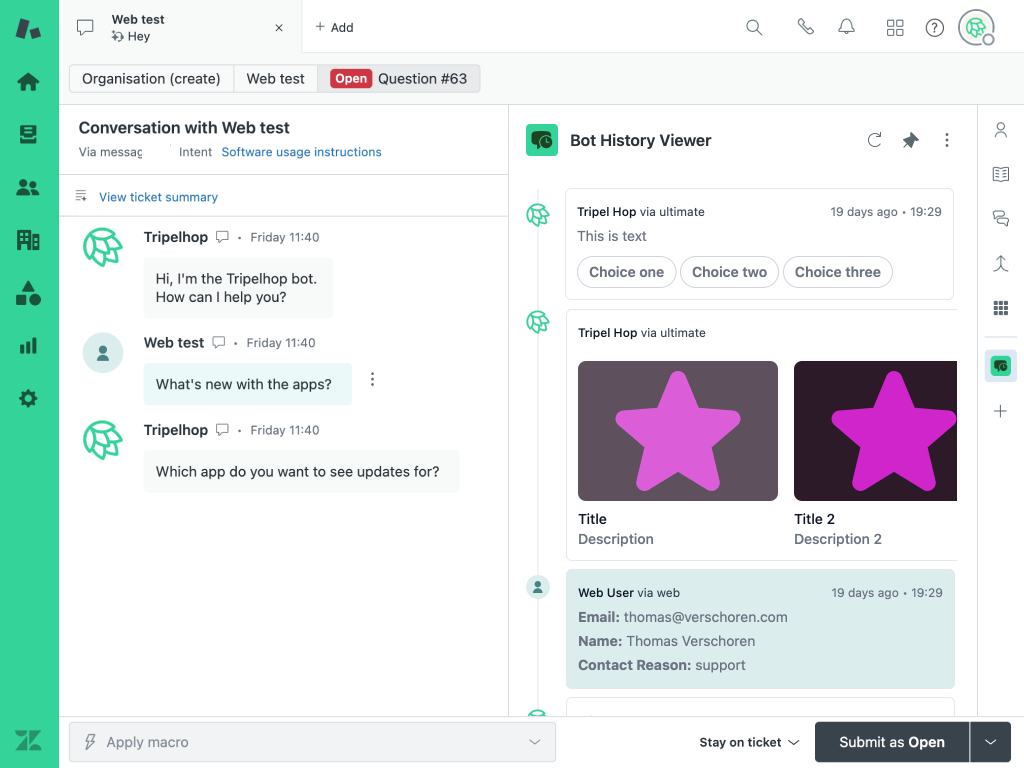This screenshot has height=768, width=1024.
Task: Toggle pin for Bot History Viewer app
Action: (910, 141)
